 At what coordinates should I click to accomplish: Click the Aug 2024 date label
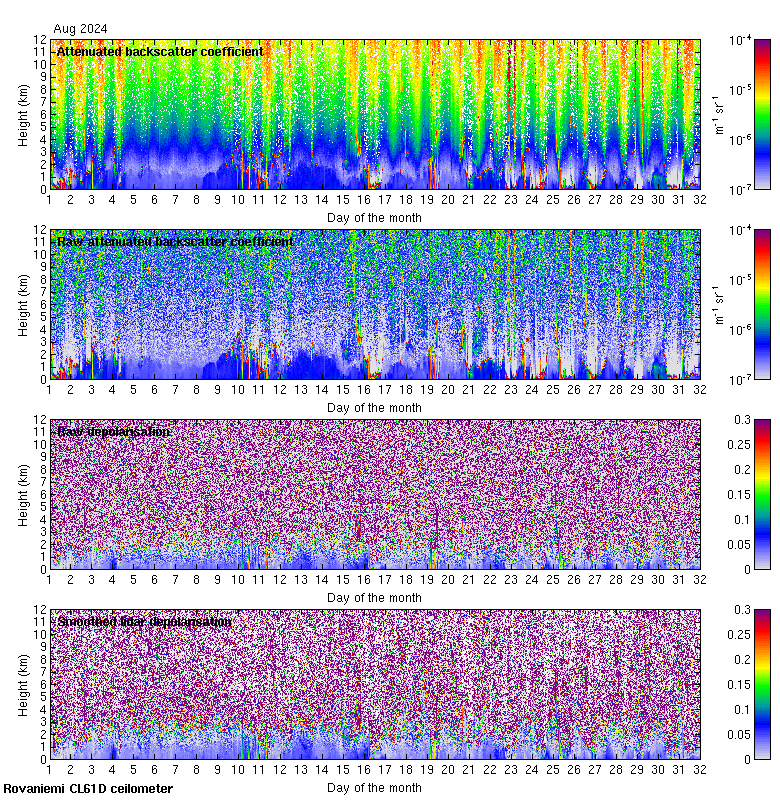pyautogui.click(x=80, y=29)
